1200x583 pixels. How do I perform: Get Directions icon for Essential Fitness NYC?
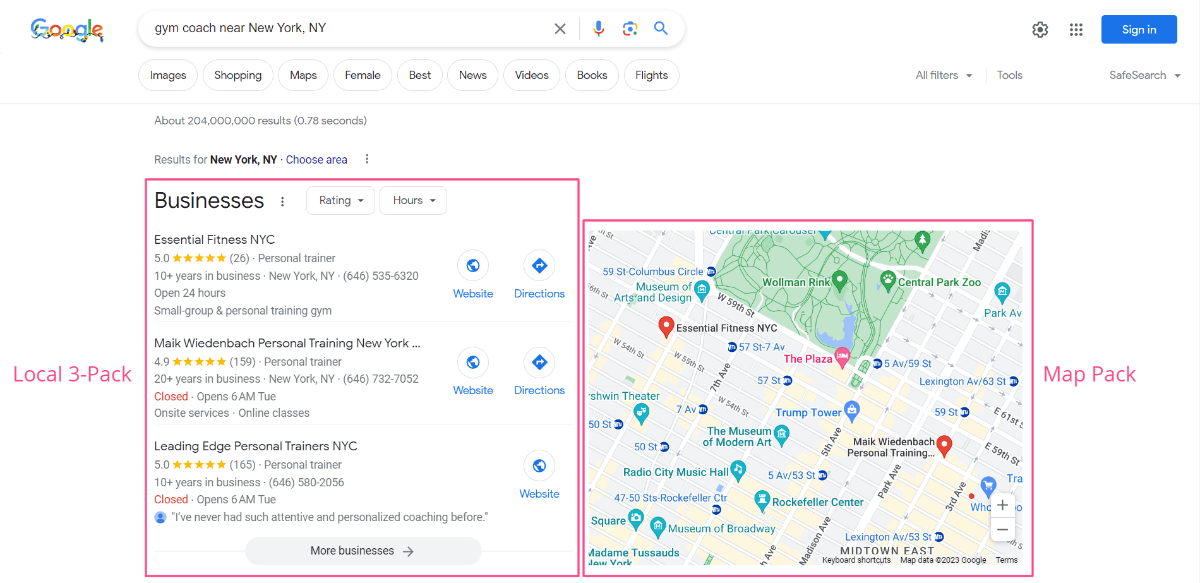(539, 266)
